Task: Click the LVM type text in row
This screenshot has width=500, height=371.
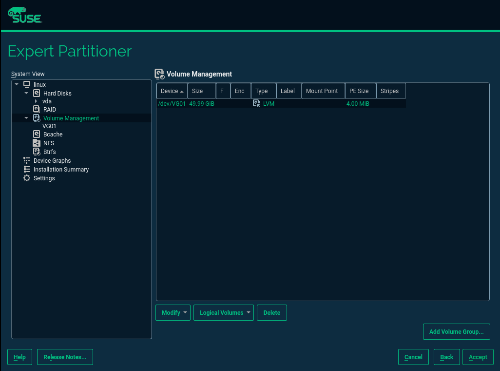Action: click(269, 104)
